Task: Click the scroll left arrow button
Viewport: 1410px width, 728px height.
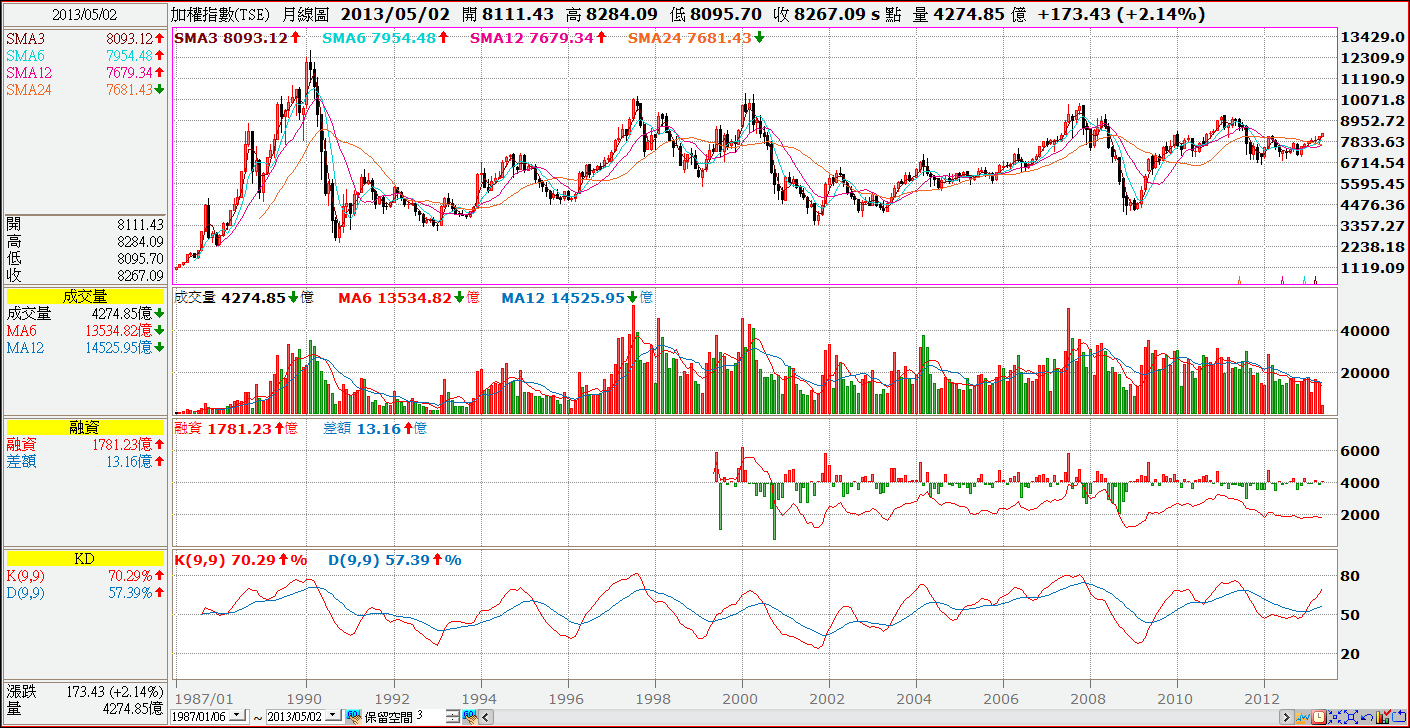Action: 486,717
